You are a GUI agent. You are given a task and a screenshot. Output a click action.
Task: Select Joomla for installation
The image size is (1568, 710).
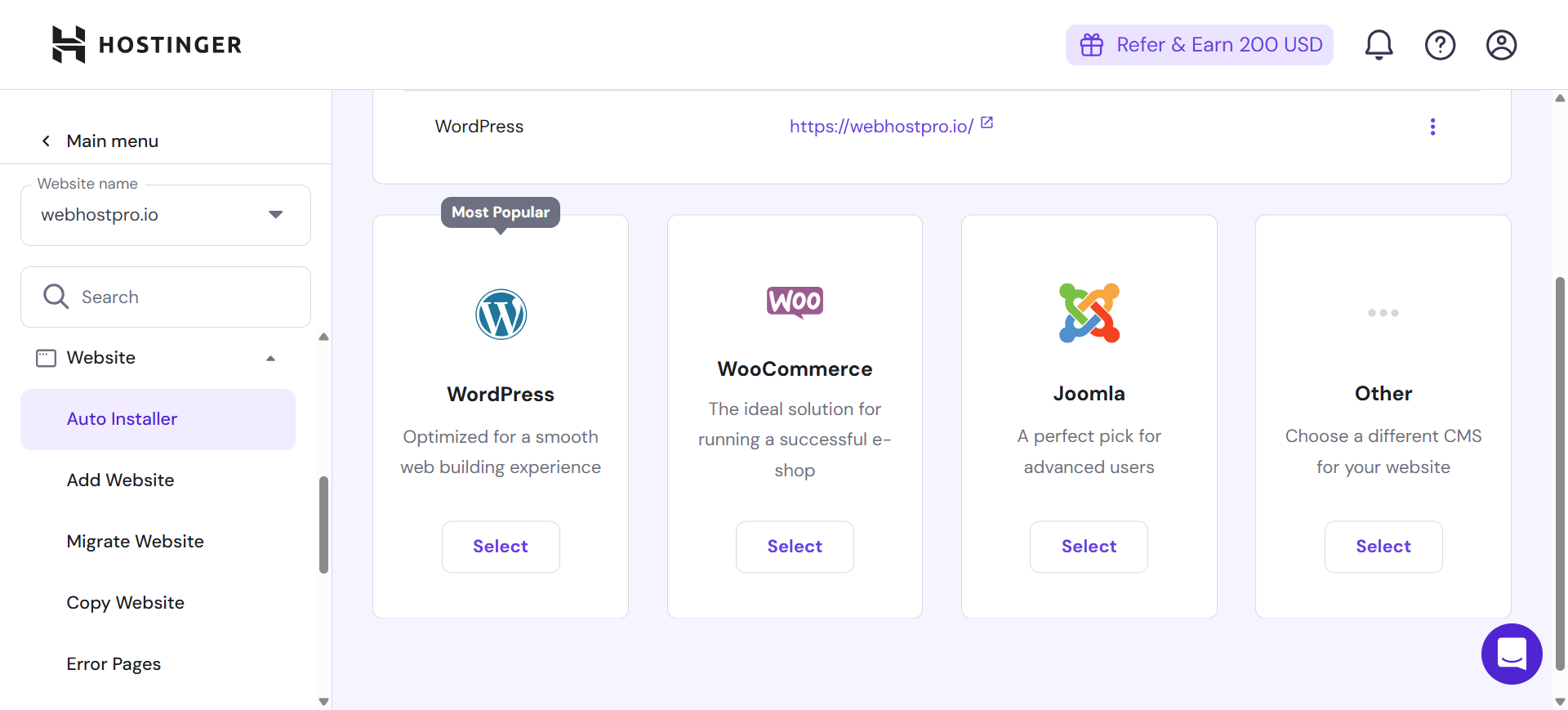tap(1089, 547)
